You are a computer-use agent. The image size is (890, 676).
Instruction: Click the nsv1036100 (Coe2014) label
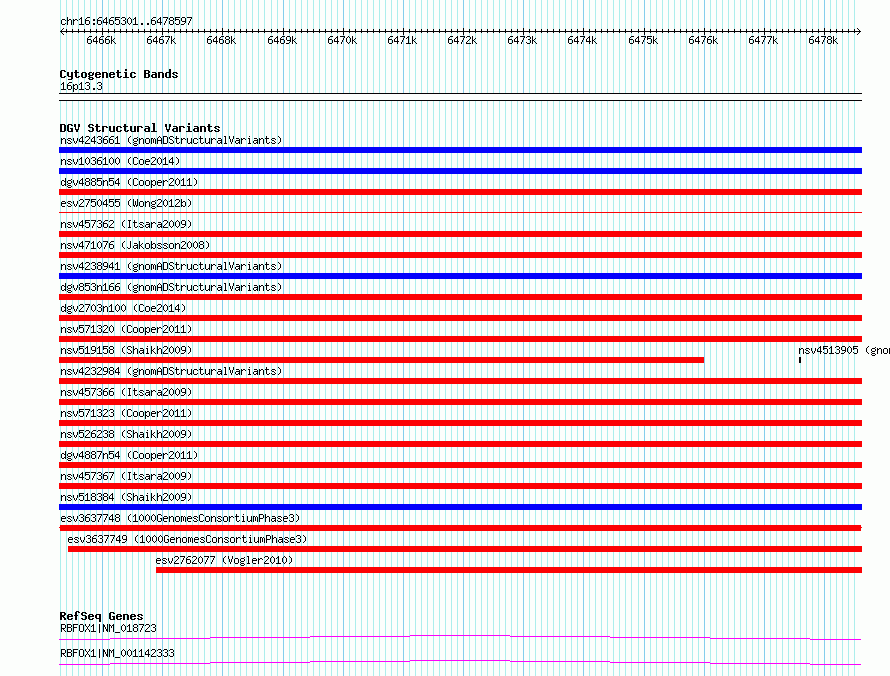pyautogui.click(x=120, y=161)
